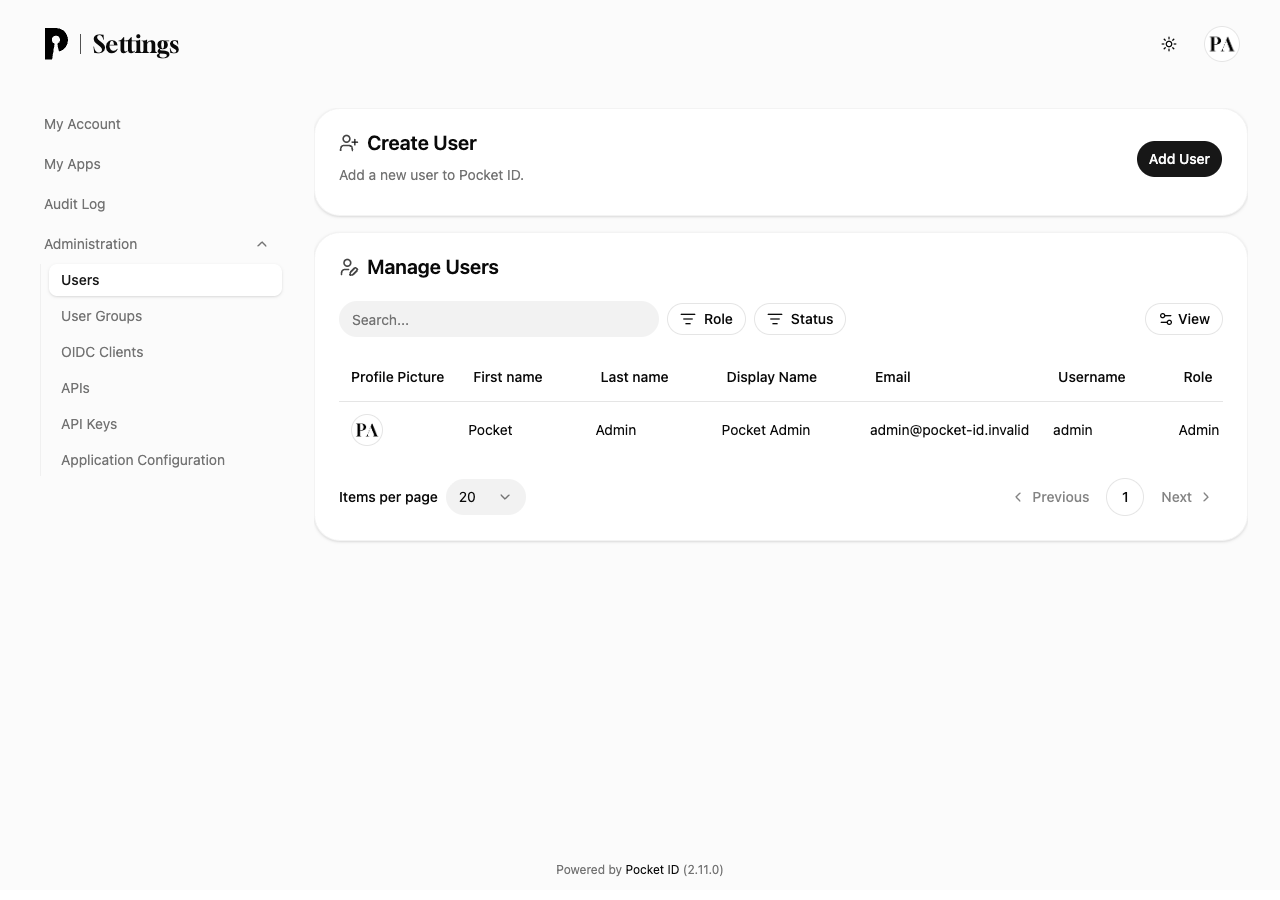1280x900 pixels.
Task: Click the Pocket ID logo
Action: [x=56, y=44]
